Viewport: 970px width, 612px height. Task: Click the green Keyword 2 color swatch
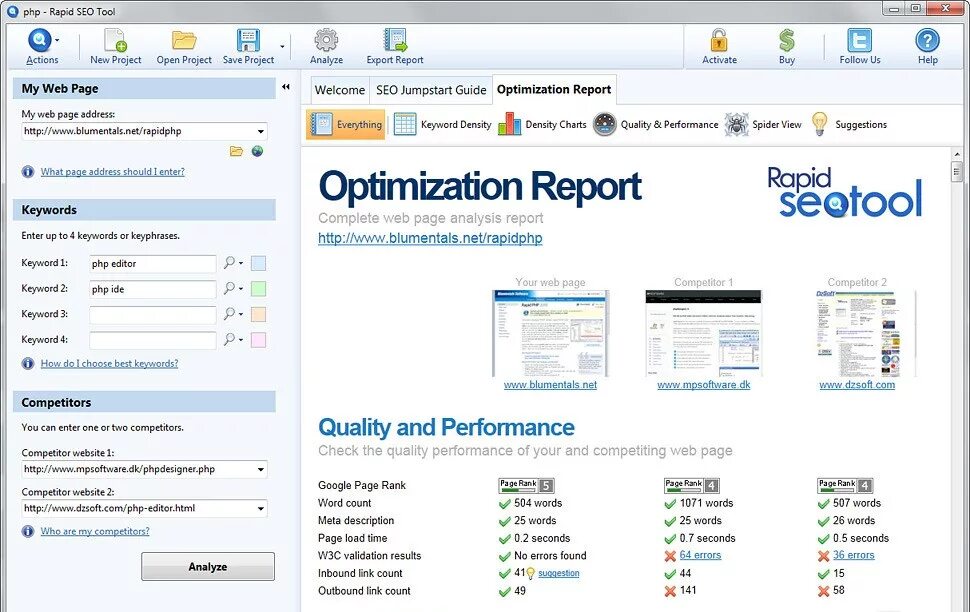pyautogui.click(x=259, y=289)
